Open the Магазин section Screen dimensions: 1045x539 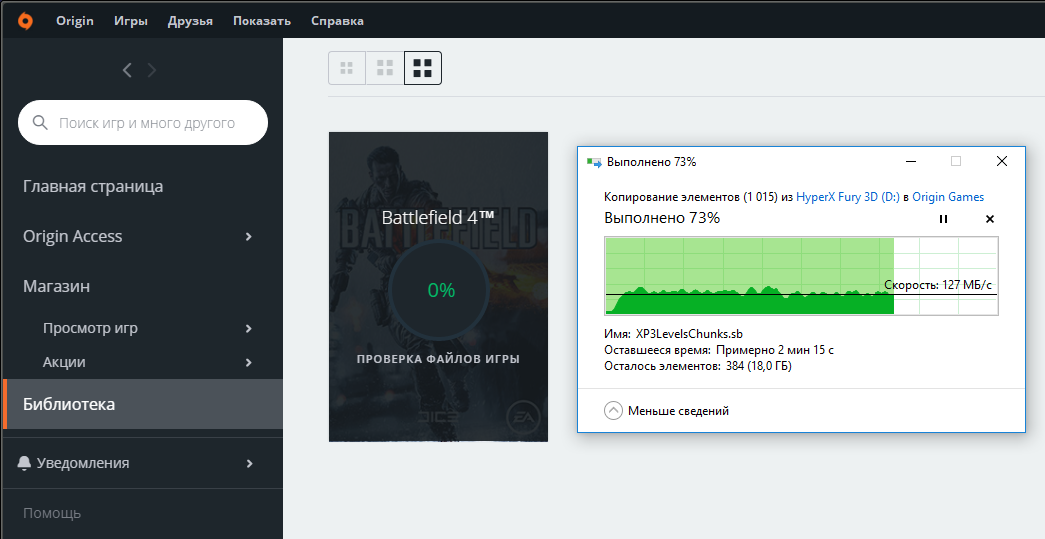57,286
